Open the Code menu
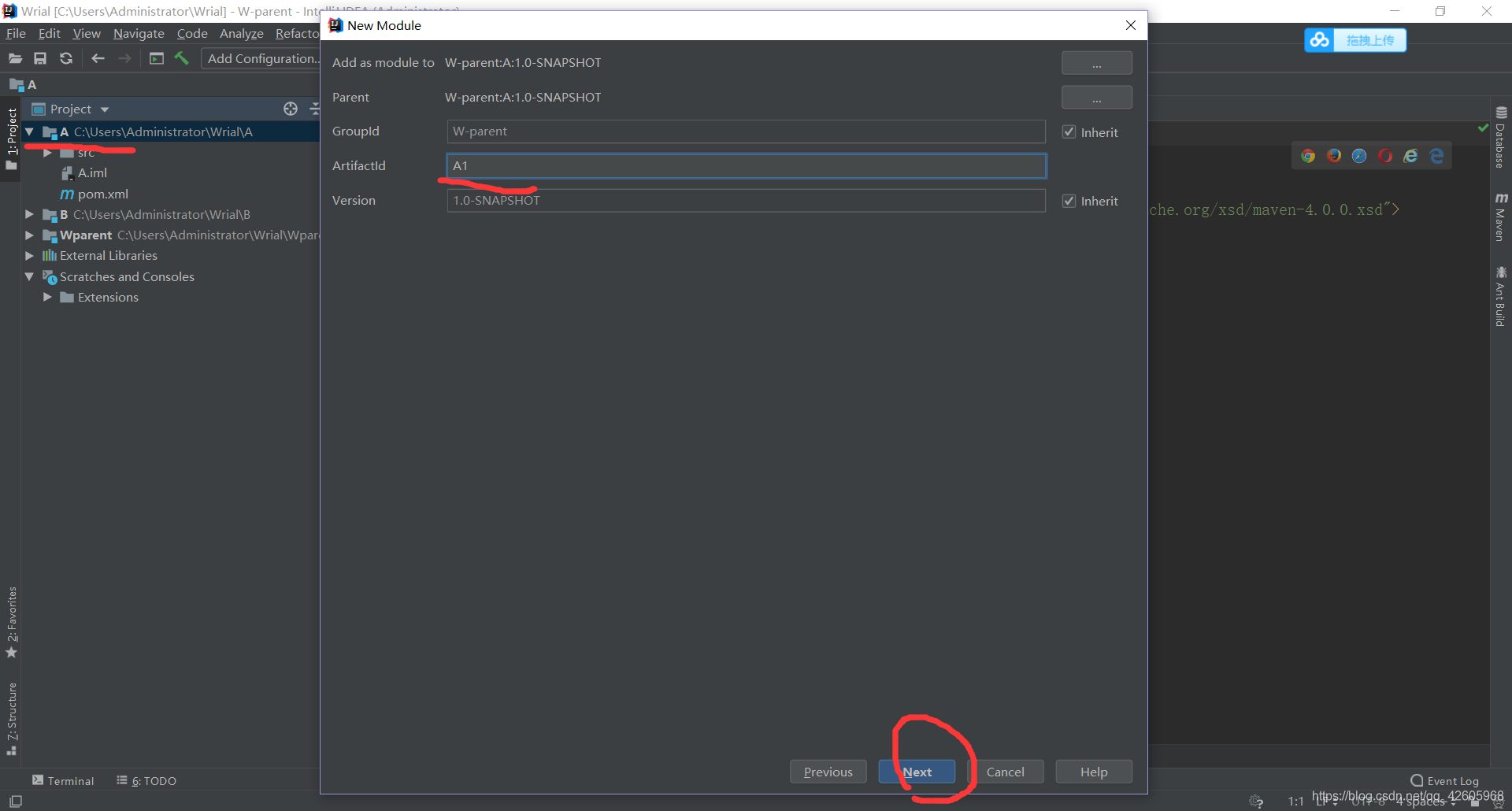 pos(192,33)
